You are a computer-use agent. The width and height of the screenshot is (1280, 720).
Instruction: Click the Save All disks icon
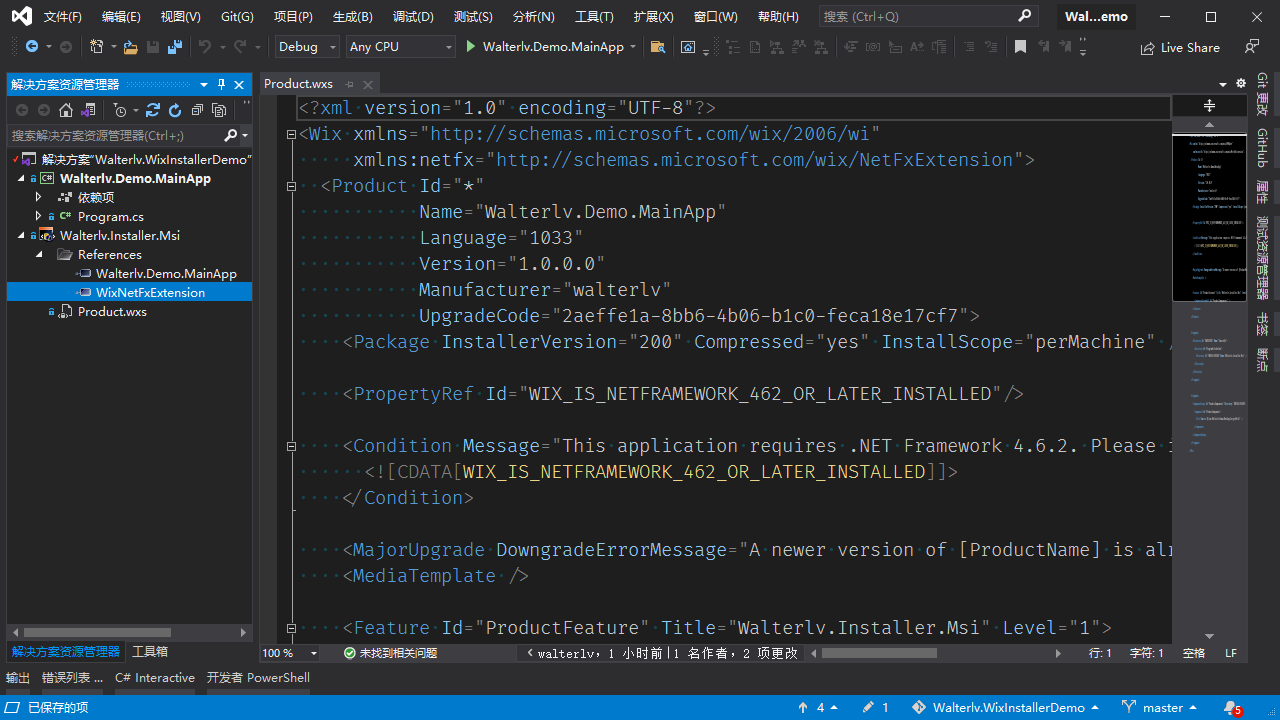coord(175,47)
